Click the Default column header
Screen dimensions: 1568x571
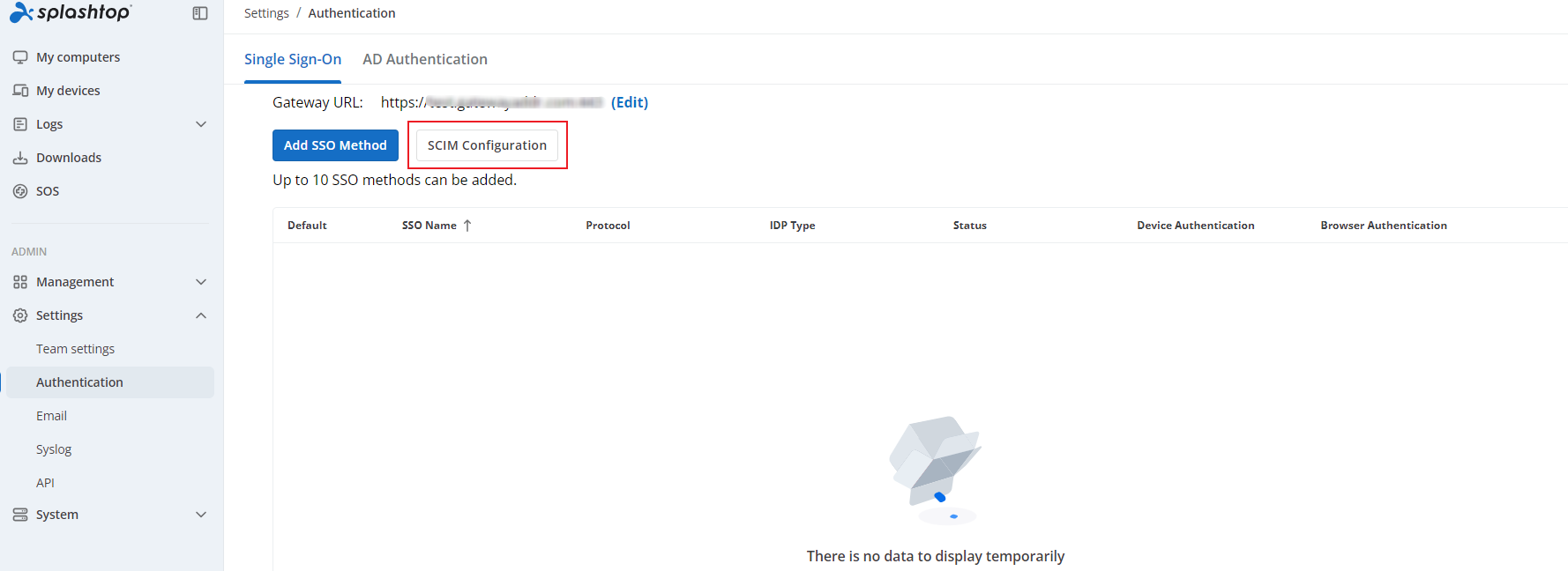(307, 226)
